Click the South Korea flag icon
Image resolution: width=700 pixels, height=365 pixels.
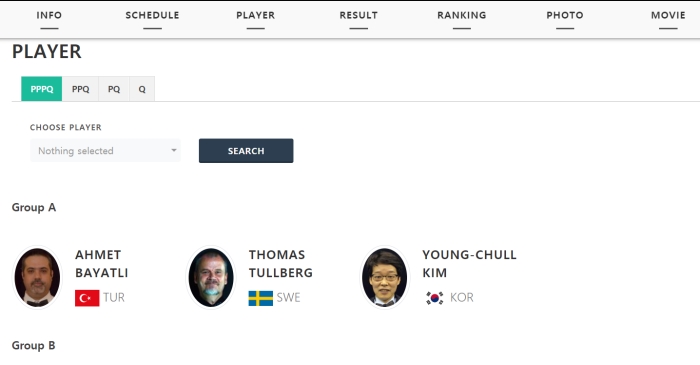point(434,298)
